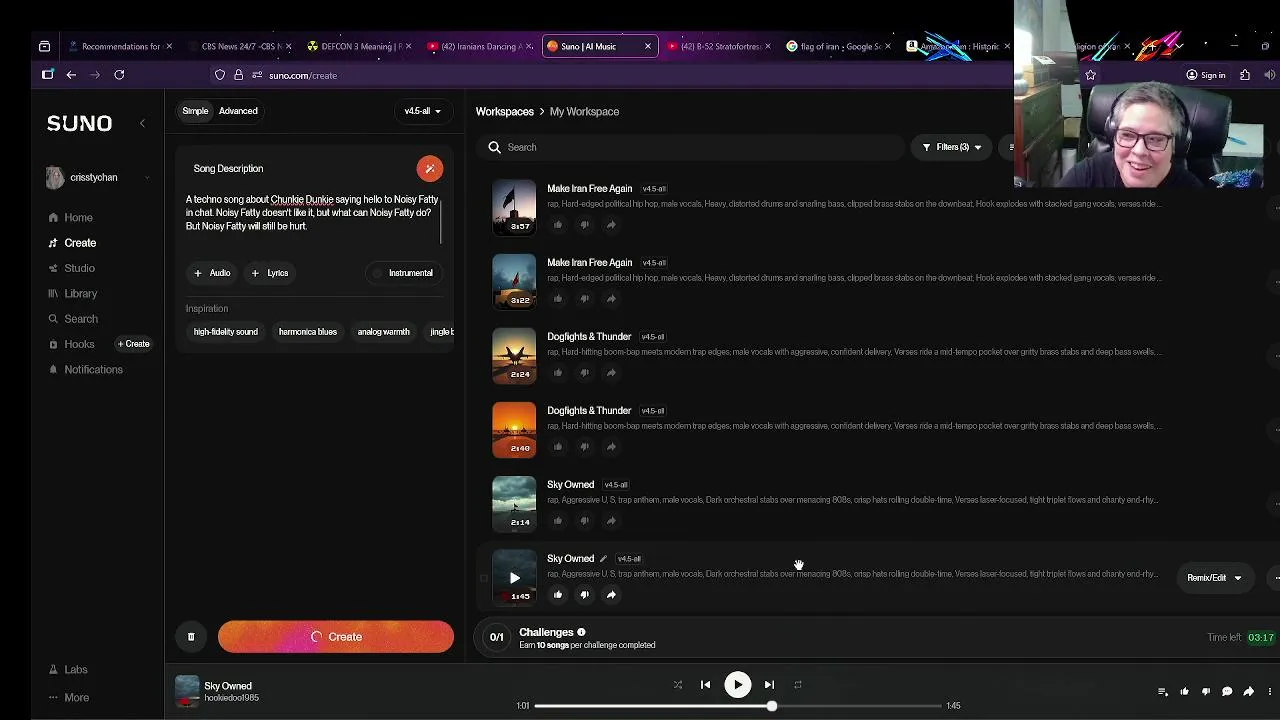Image resolution: width=1280 pixels, height=720 pixels.
Task: Like the 3:22 Make Iran Free Again song
Action: click(558, 299)
